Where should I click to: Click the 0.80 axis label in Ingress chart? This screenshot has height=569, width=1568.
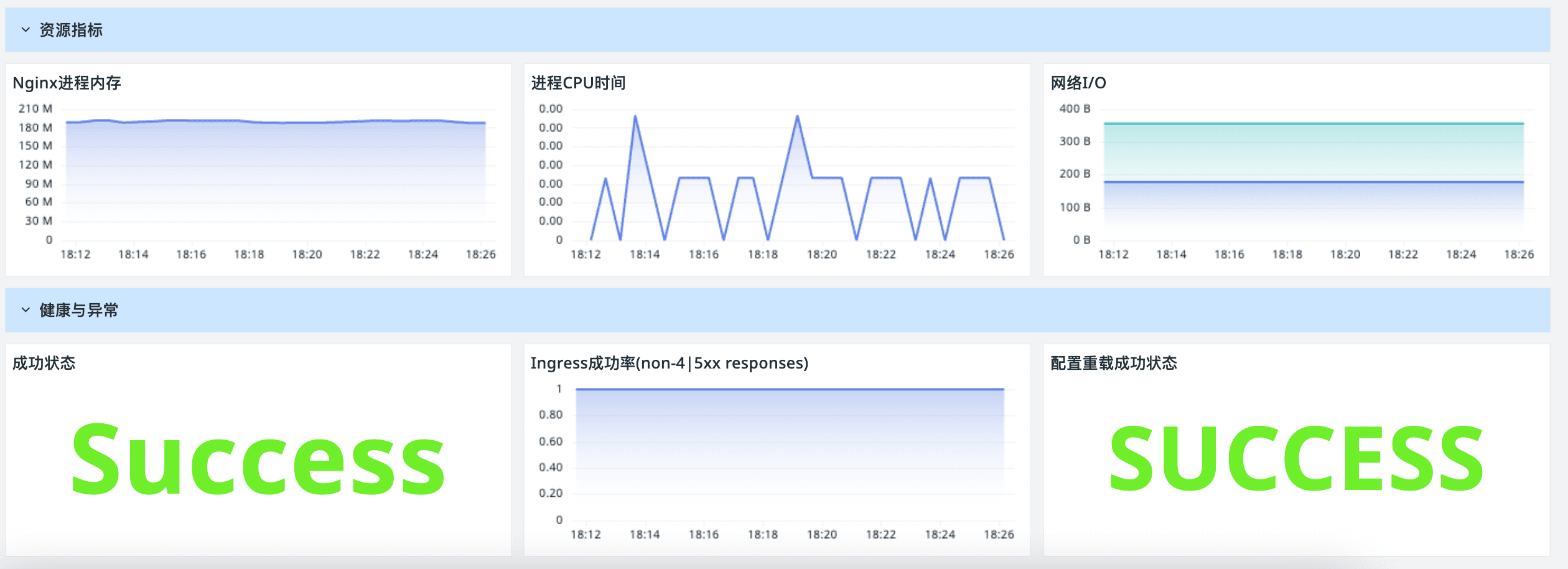(551, 415)
